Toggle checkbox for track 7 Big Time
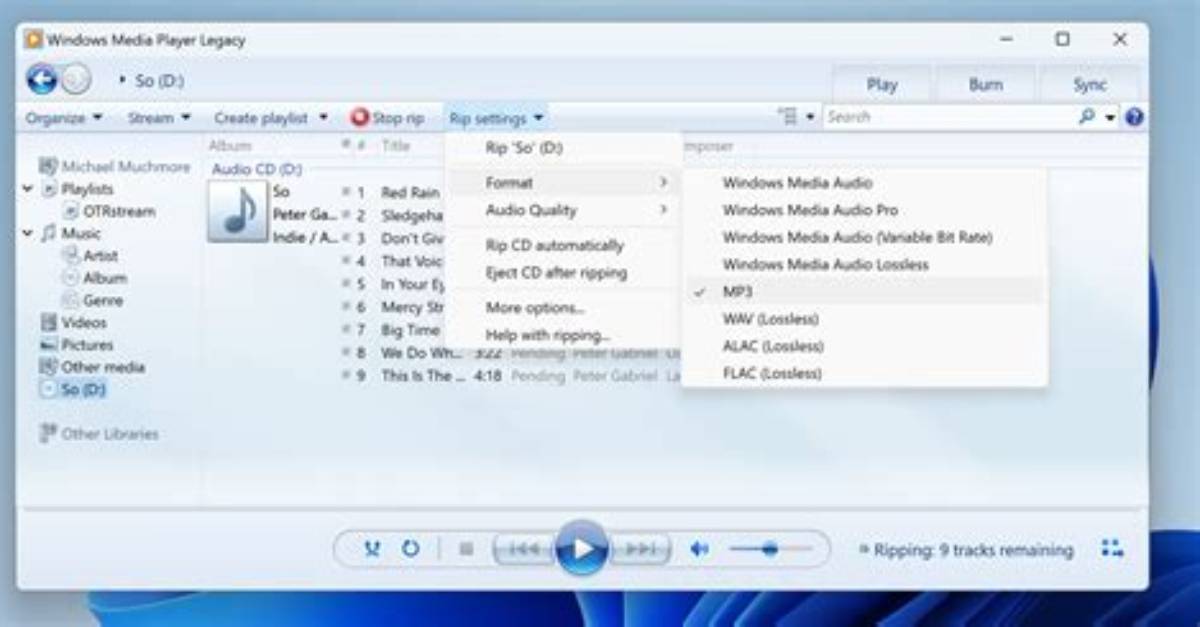 pyautogui.click(x=347, y=330)
